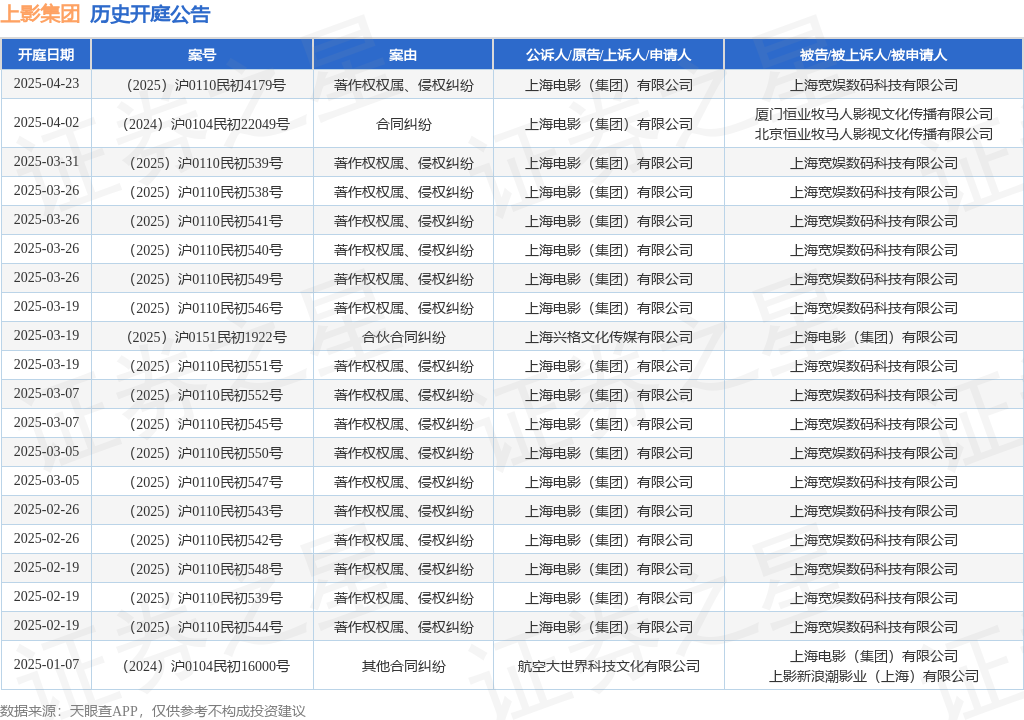This screenshot has width=1024, height=720.
Task: Click 上影新浪潮影业(上海)有限公司
Action: tap(874, 676)
